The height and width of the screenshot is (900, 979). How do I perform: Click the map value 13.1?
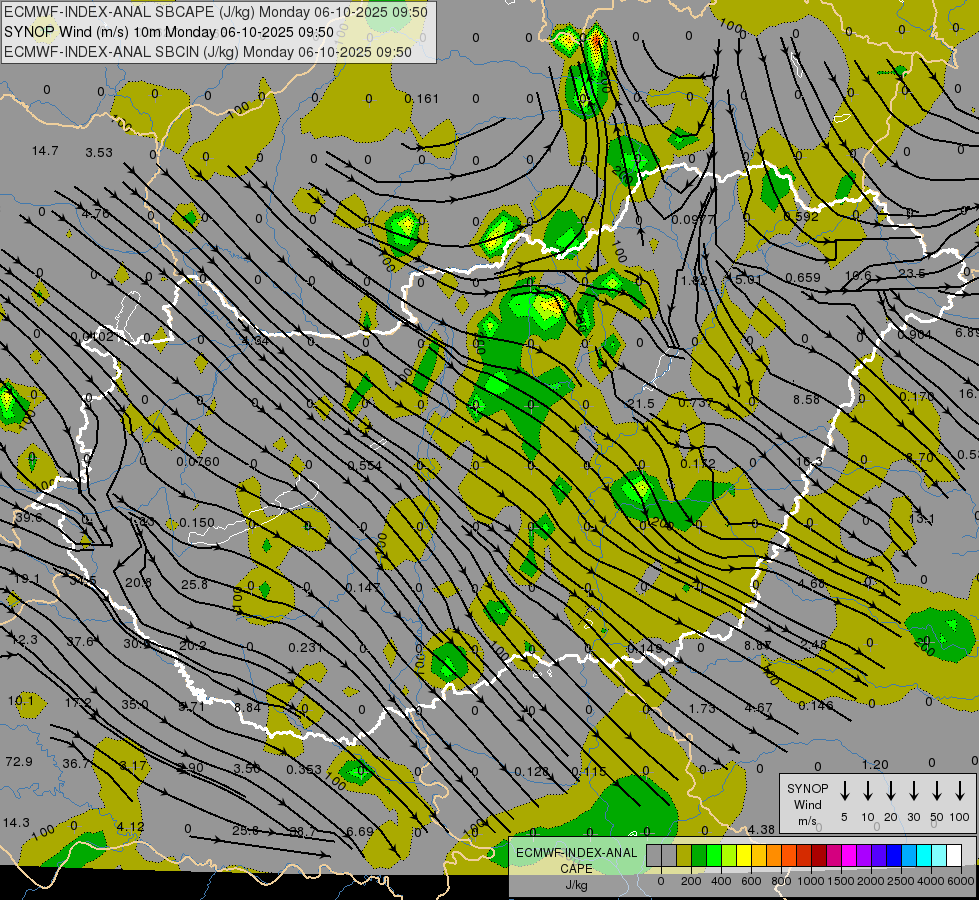point(922,519)
